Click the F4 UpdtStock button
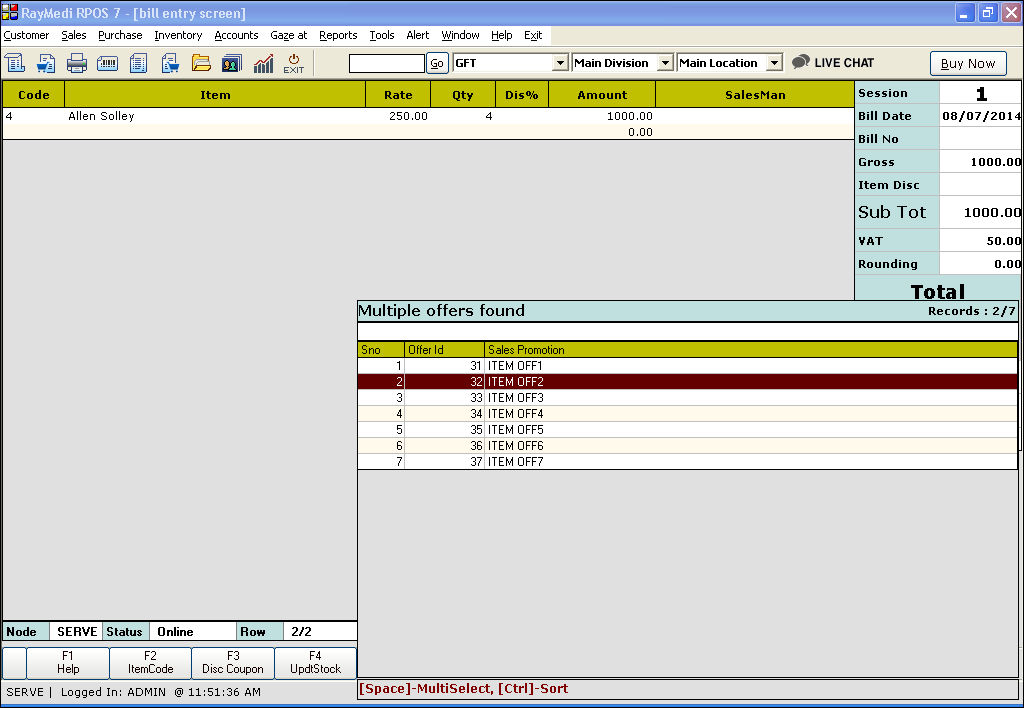 coord(315,662)
